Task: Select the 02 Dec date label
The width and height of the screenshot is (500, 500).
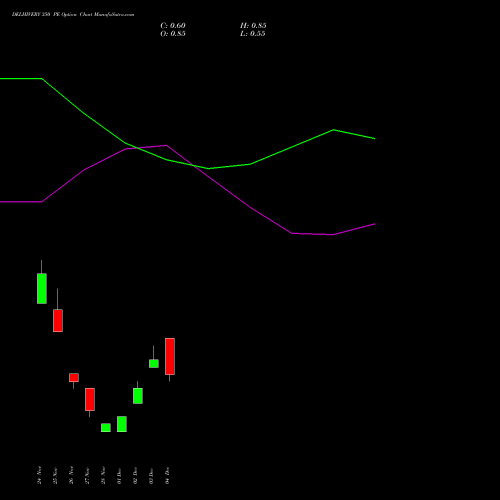Action: (x=136, y=475)
